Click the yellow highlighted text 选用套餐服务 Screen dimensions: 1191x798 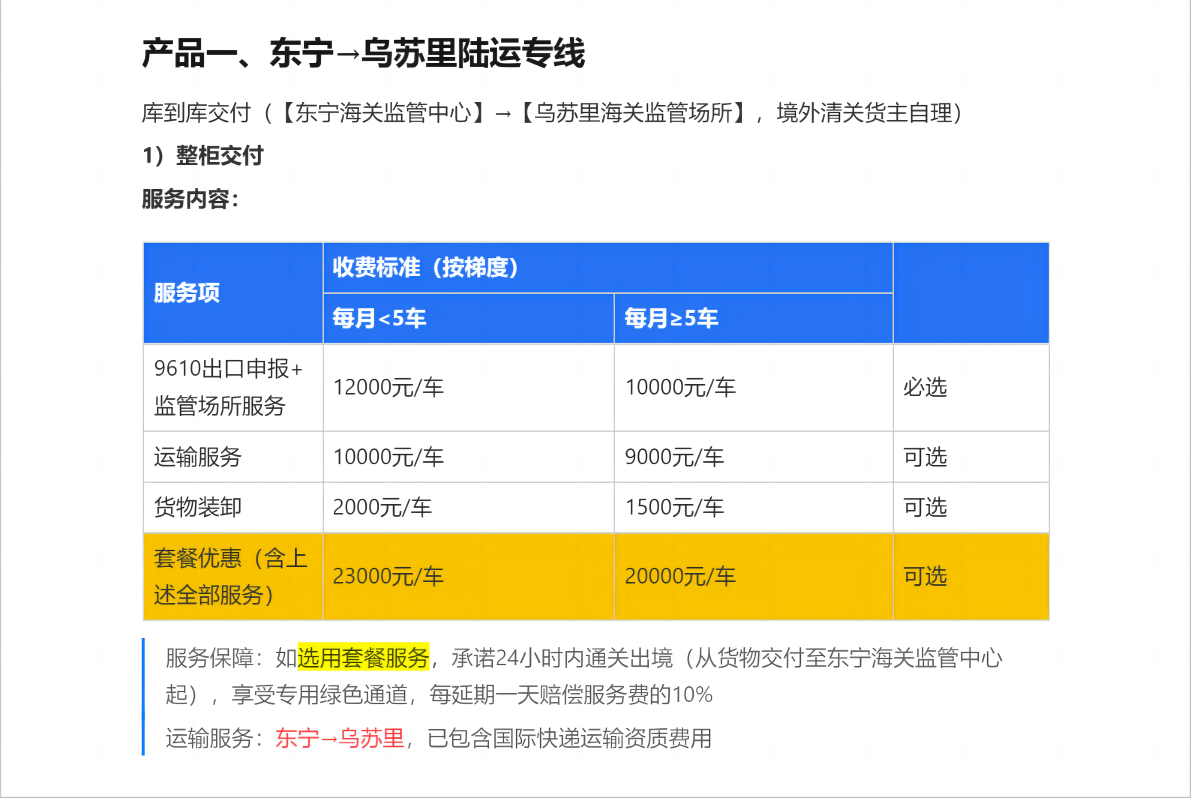point(363,658)
